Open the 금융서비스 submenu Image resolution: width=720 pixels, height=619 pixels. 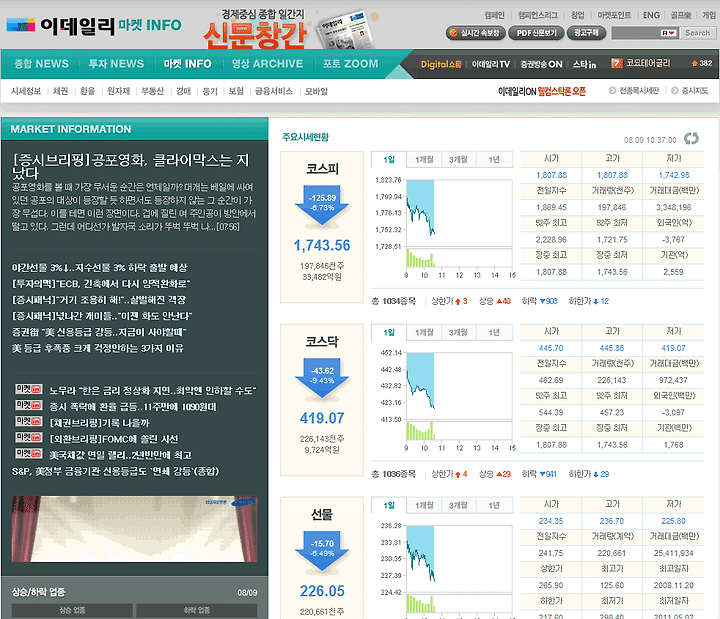tap(274, 91)
